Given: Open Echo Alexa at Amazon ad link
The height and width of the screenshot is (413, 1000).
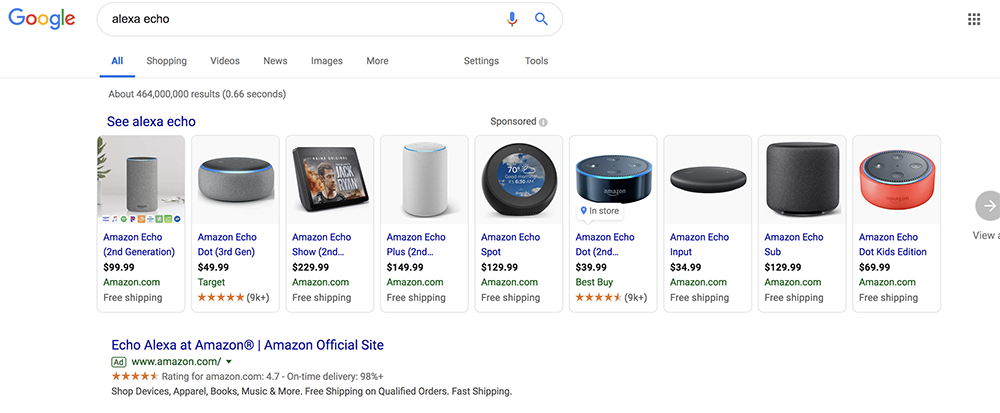Looking at the screenshot, I should pos(247,345).
